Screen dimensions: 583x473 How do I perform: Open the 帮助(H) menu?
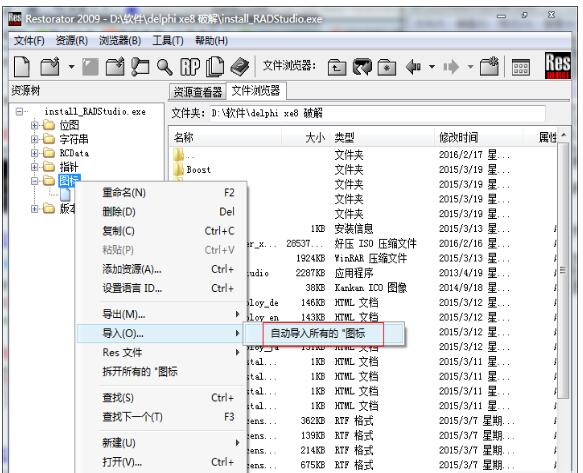pos(211,41)
